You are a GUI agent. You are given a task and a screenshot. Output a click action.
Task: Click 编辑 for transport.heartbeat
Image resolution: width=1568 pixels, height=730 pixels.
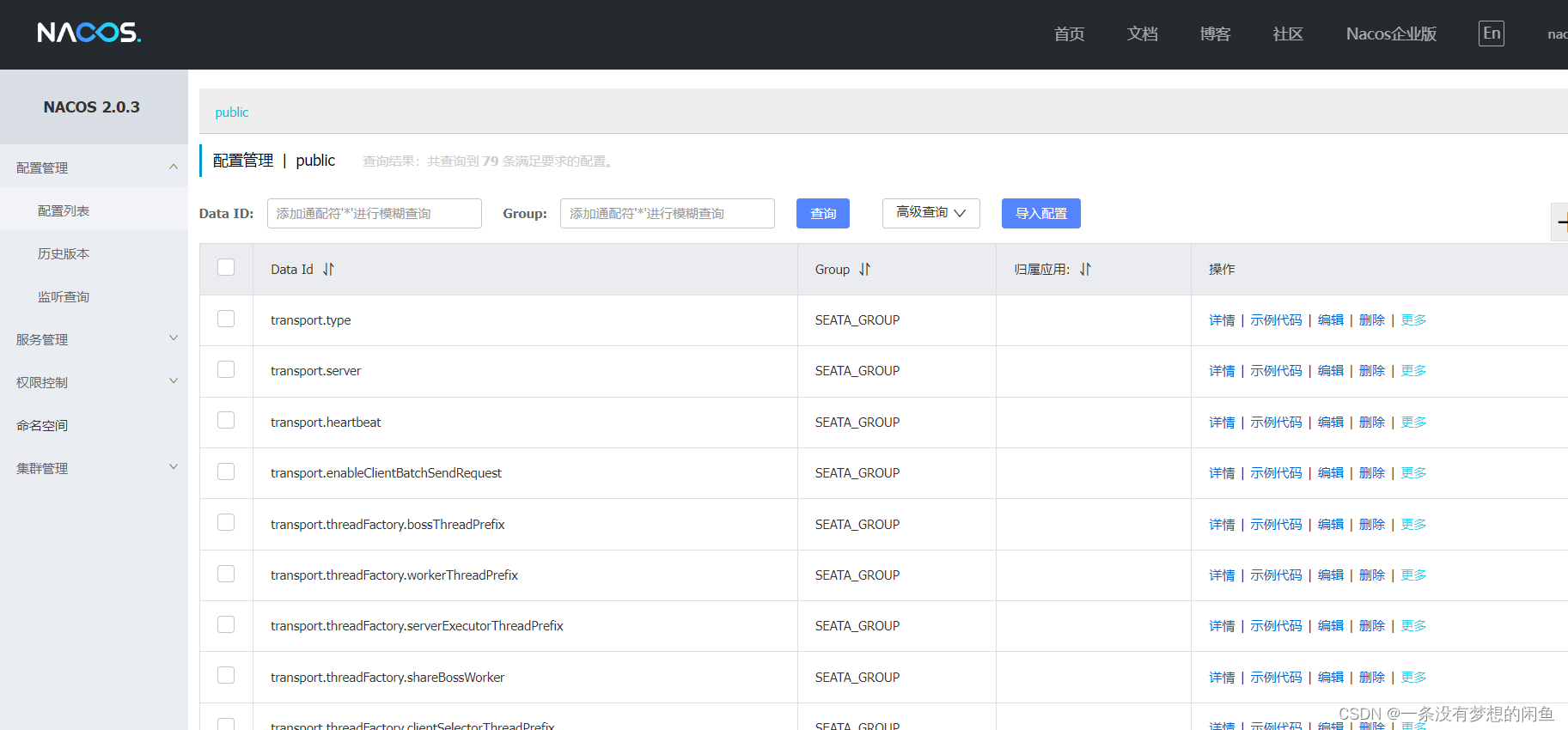1331,423
